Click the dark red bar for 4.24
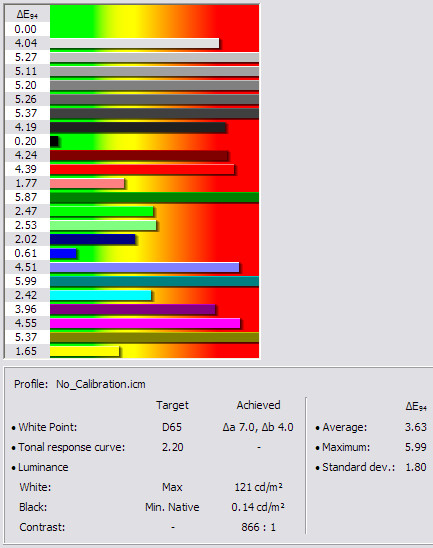Screen dimensions: 433x548 click(139, 155)
